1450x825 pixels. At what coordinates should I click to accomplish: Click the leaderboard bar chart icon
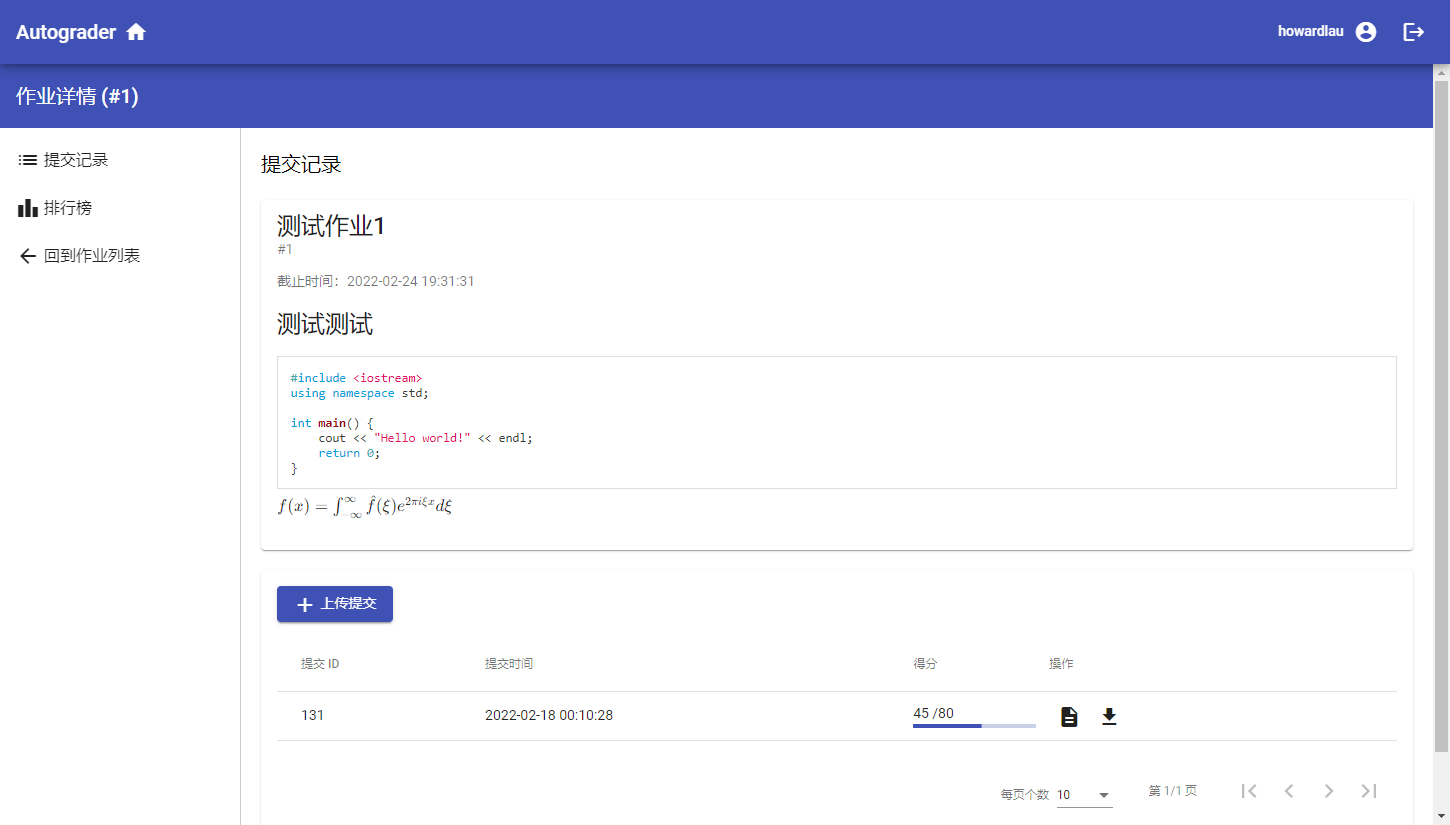pos(28,208)
